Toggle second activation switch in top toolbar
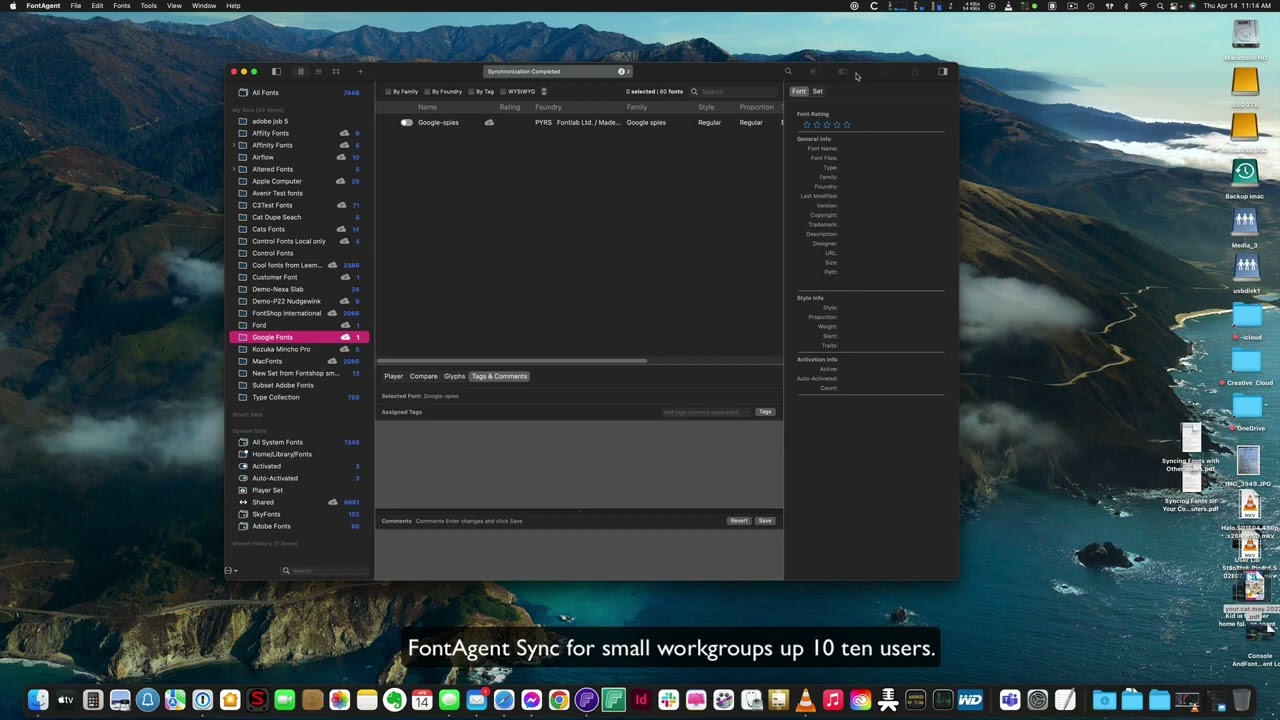This screenshot has height=720, width=1280. (x=843, y=71)
